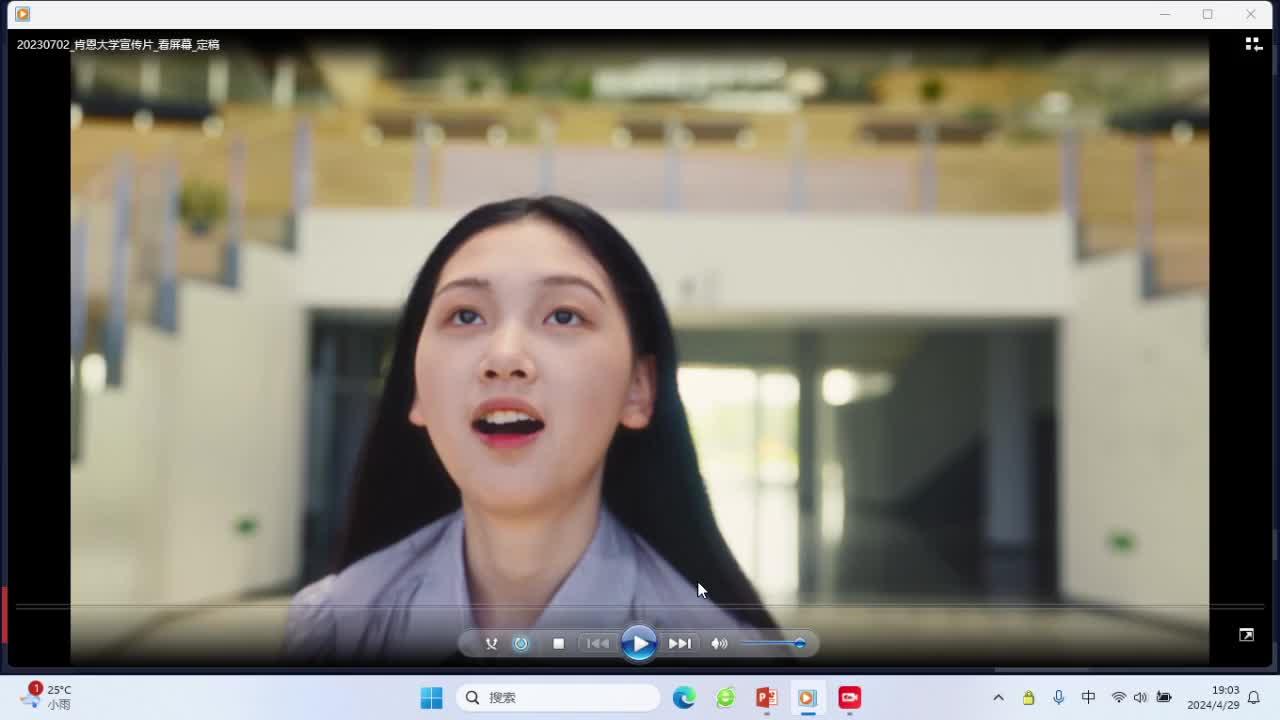Click the Media Player taskbar icon
The width and height of the screenshot is (1280, 720).
[808, 698]
